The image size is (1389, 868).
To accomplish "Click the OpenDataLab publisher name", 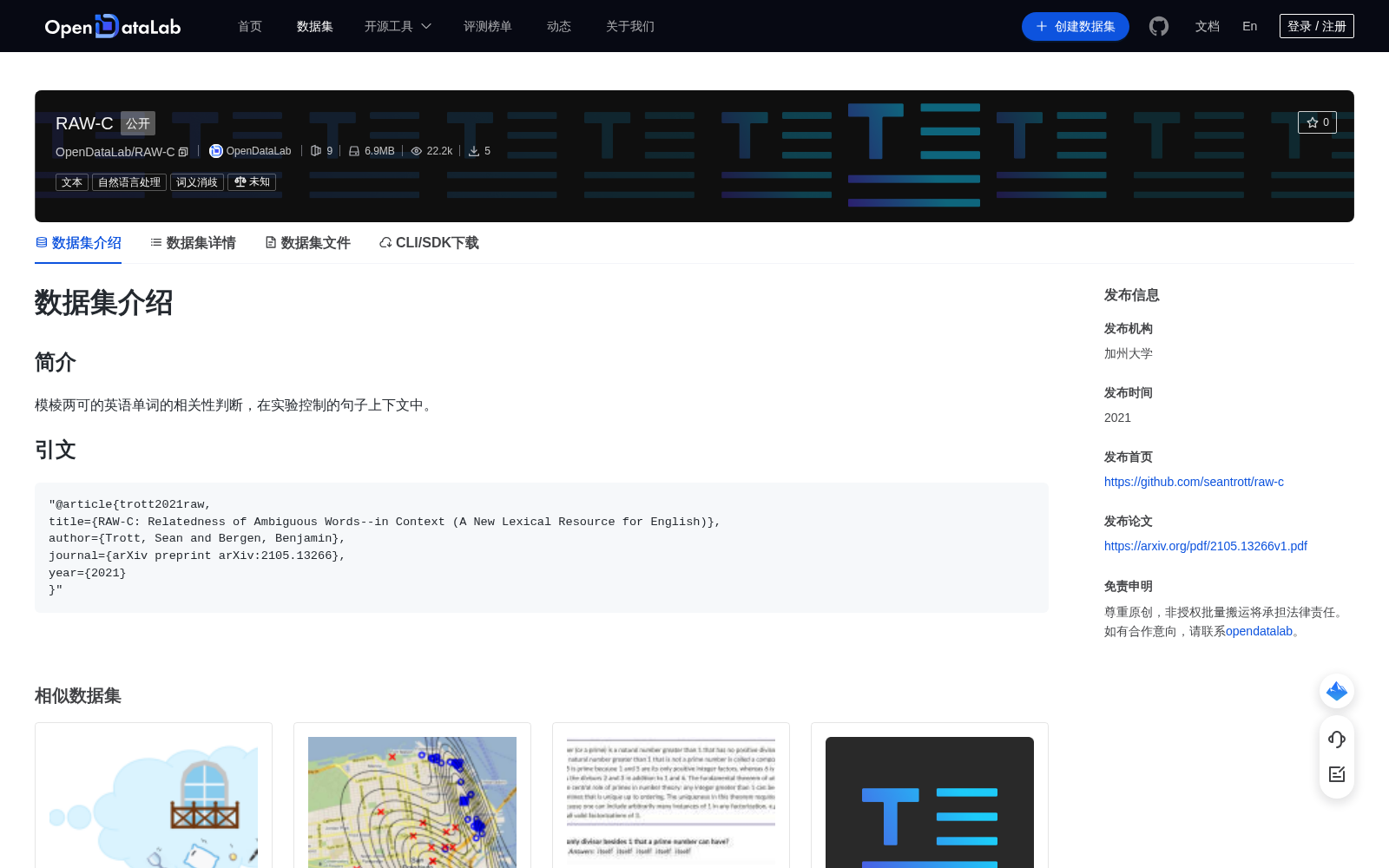I will coord(259,151).
